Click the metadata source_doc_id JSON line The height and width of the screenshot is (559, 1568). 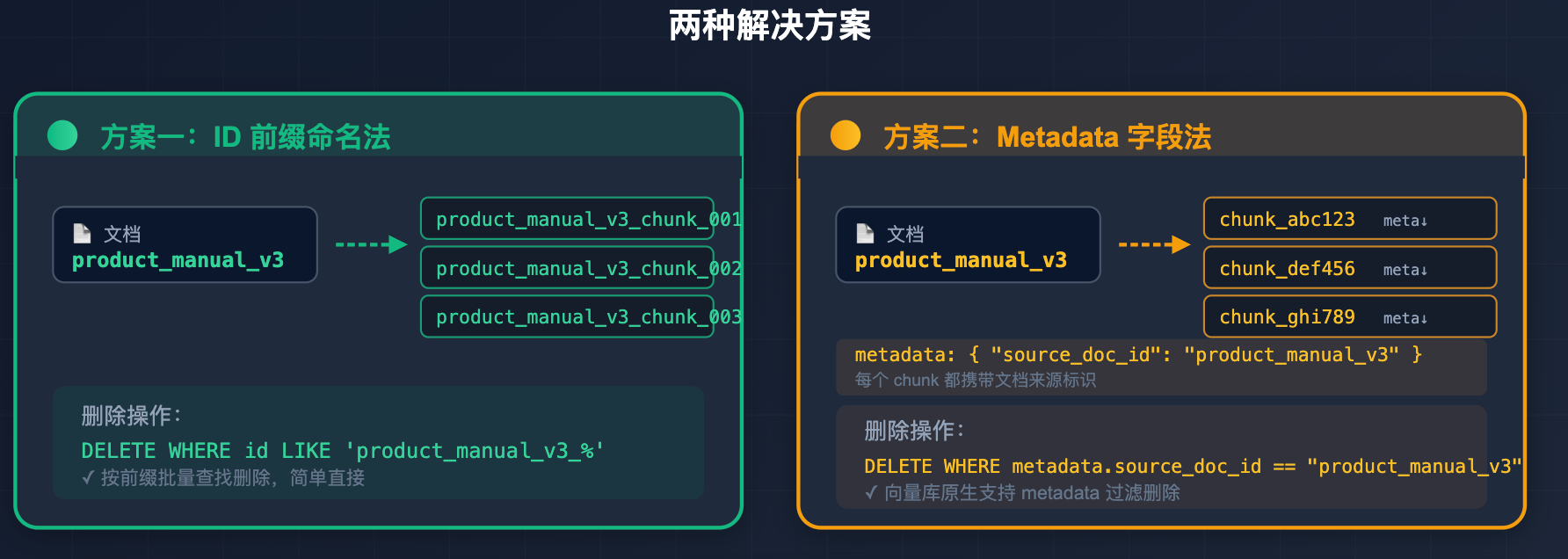tap(1138, 355)
